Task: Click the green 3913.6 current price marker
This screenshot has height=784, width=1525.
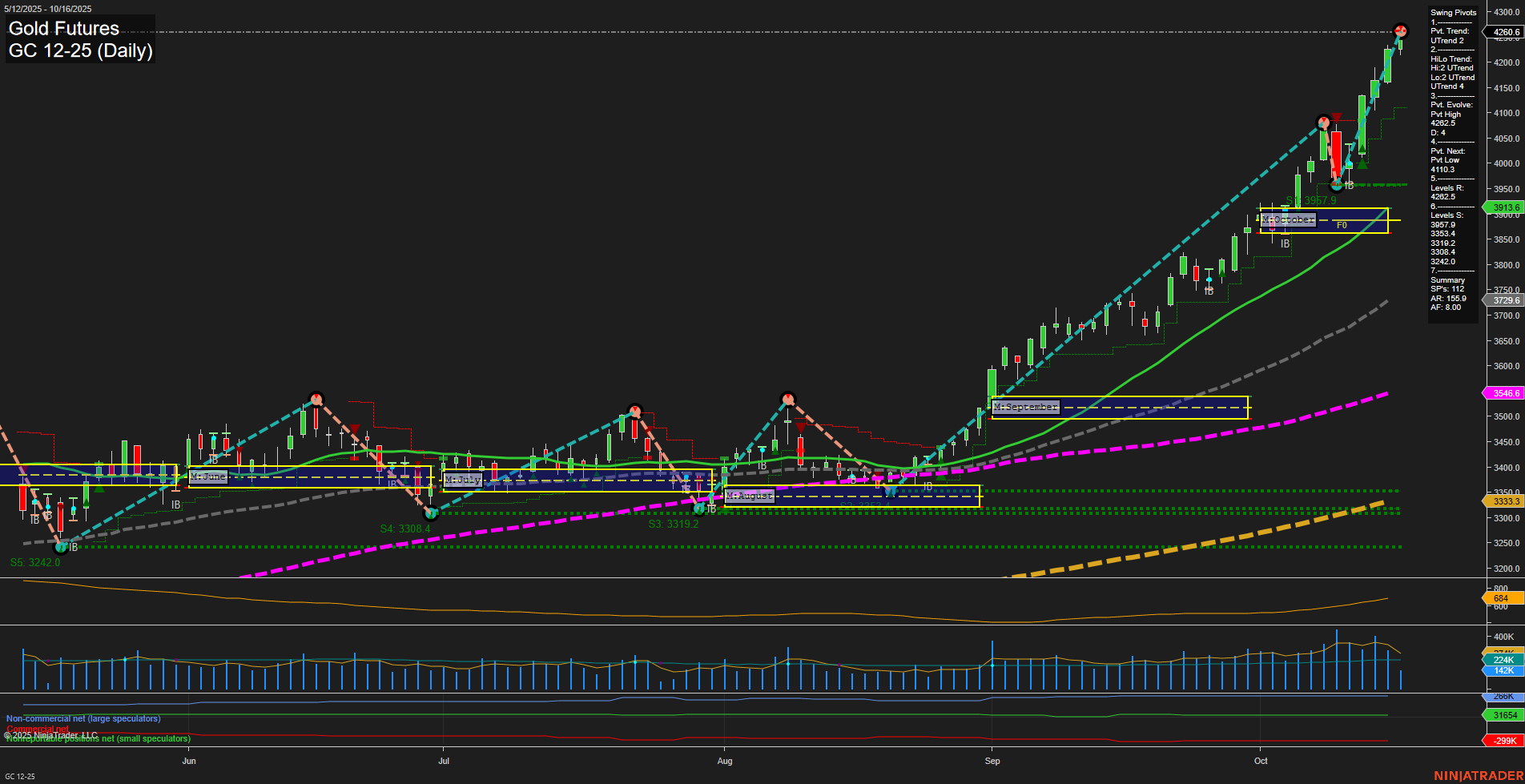Action: click(1506, 207)
